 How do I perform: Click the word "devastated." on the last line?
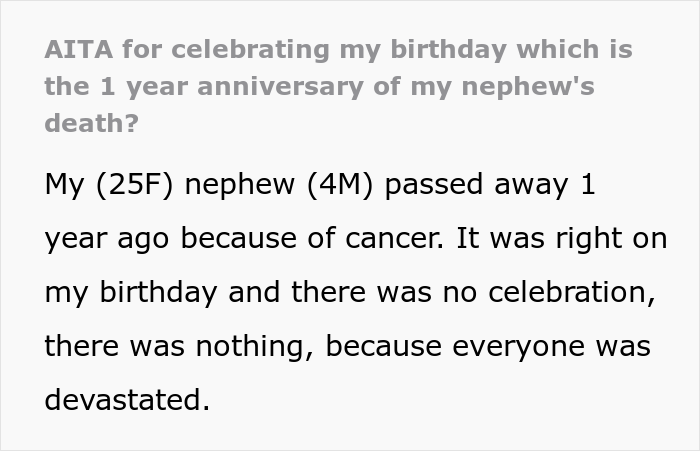tap(128, 401)
